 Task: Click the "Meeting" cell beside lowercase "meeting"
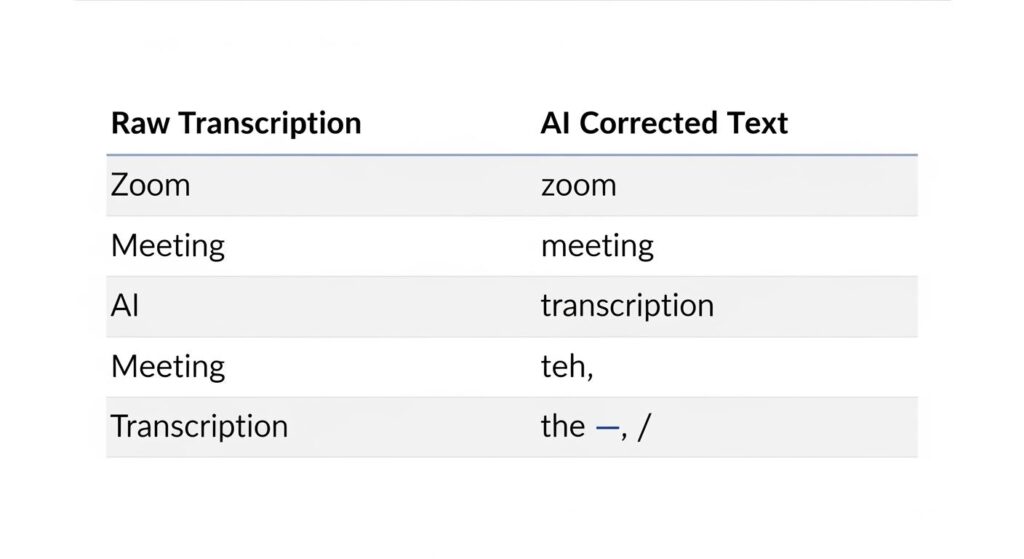tap(167, 246)
